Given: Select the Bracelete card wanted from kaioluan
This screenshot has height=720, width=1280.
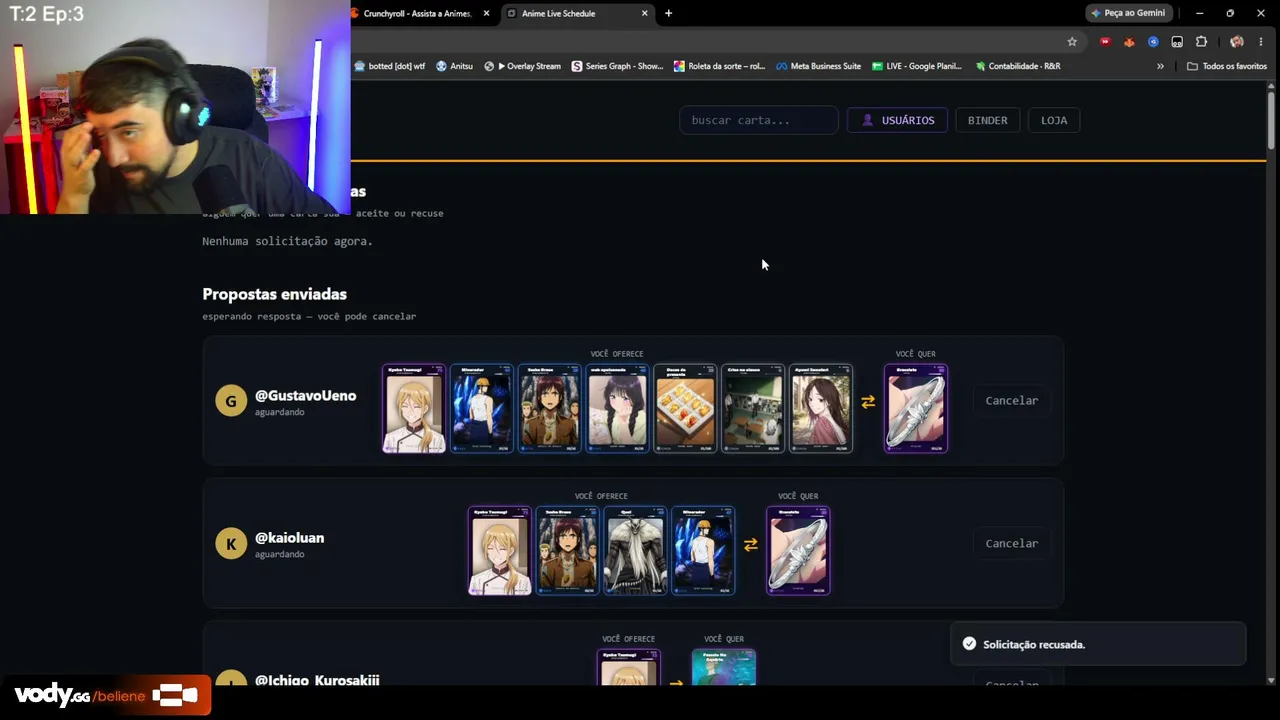Looking at the screenshot, I should coord(798,551).
